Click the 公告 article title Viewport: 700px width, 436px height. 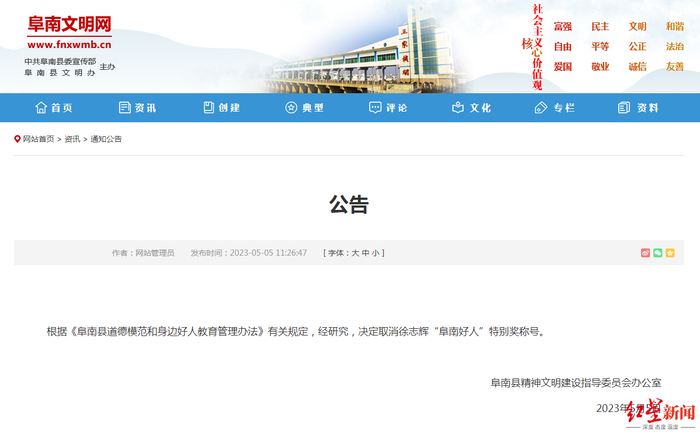tap(349, 204)
